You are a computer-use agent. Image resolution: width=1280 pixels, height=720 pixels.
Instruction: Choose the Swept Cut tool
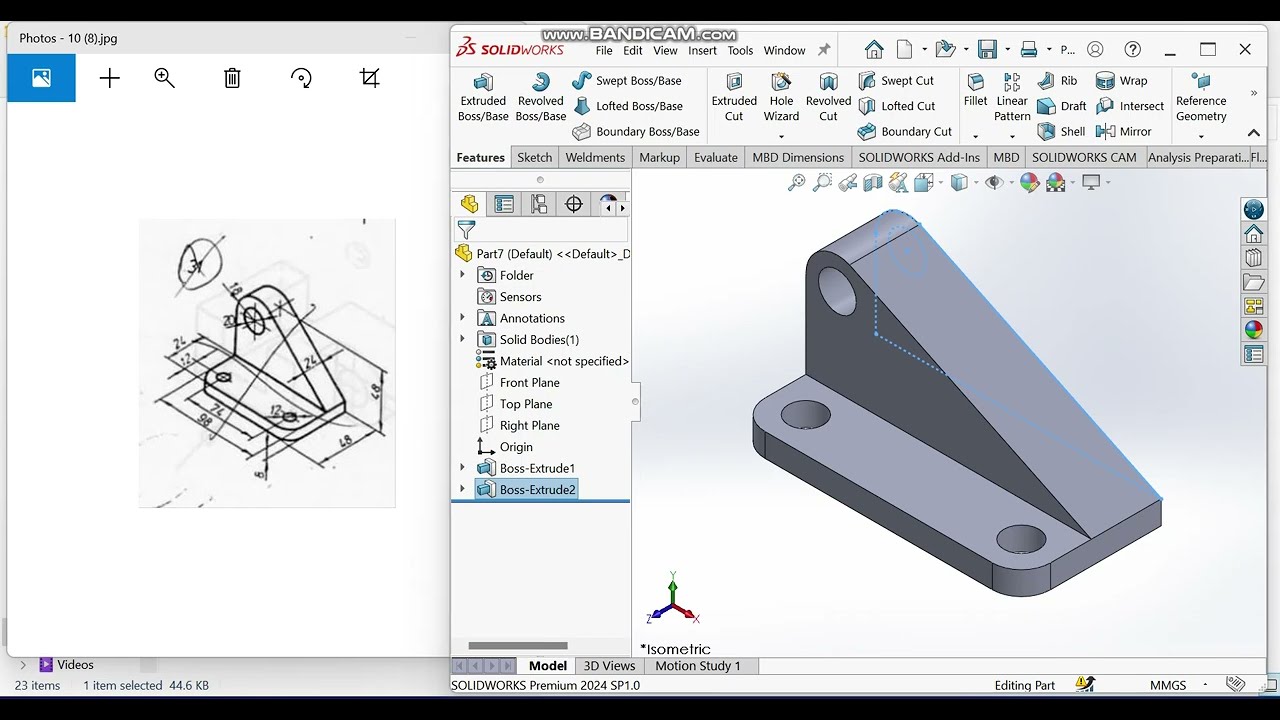pyautogui.click(x=896, y=81)
